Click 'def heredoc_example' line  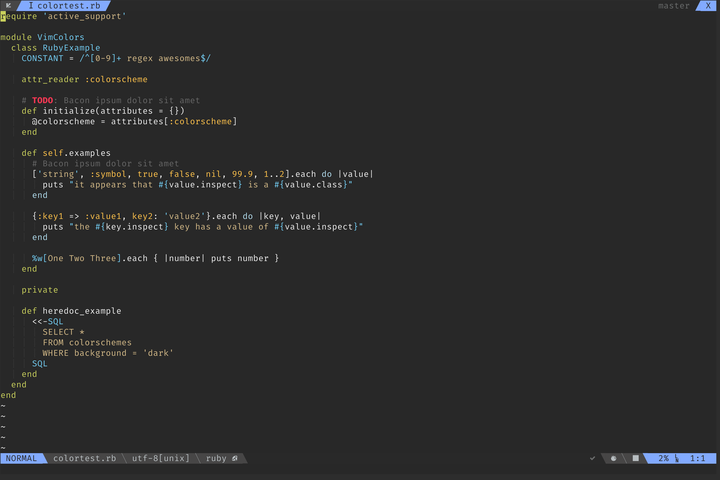coord(71,311)
